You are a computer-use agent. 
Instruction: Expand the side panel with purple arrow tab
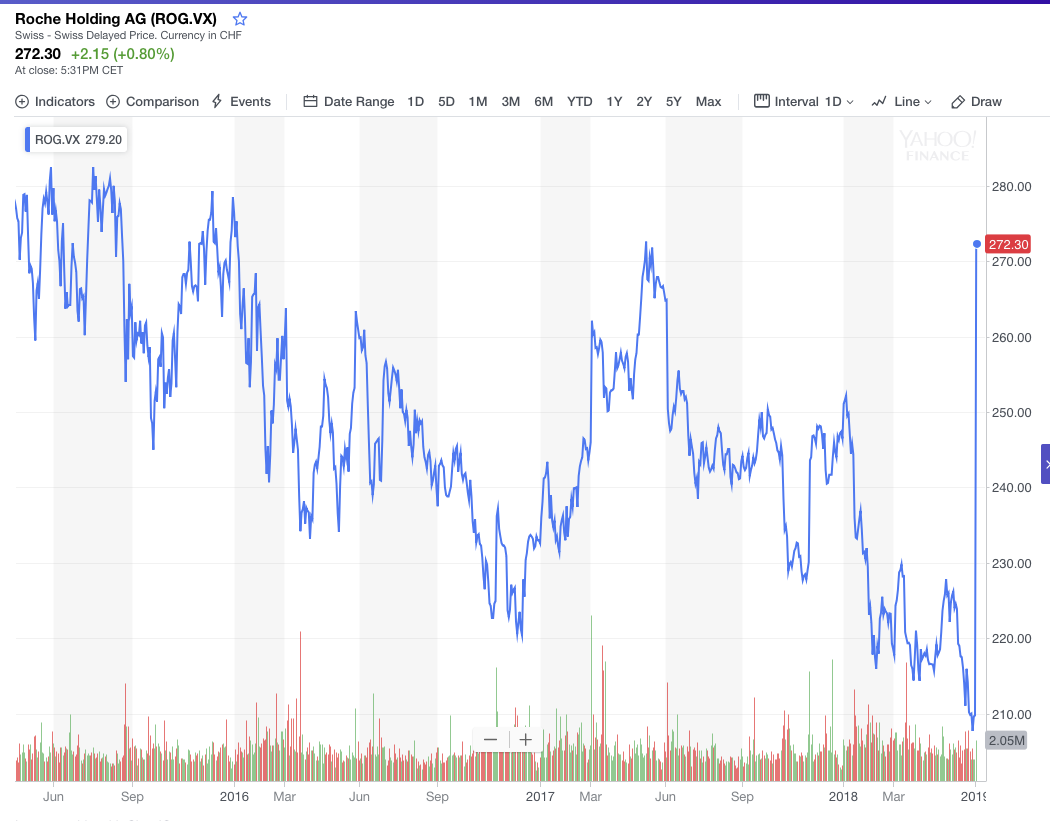tap(1045, 463)
